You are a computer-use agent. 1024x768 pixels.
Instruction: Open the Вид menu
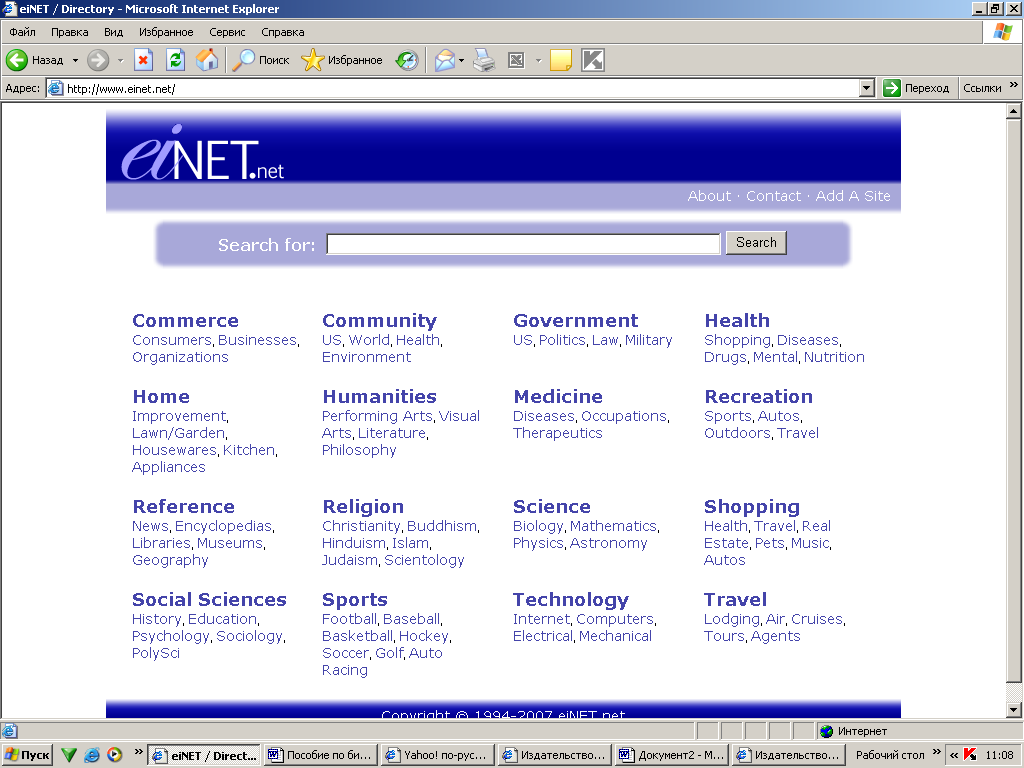click(113, 32)
